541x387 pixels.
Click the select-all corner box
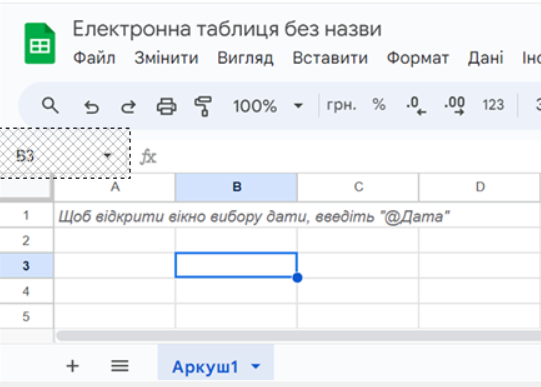pos(26,187)
